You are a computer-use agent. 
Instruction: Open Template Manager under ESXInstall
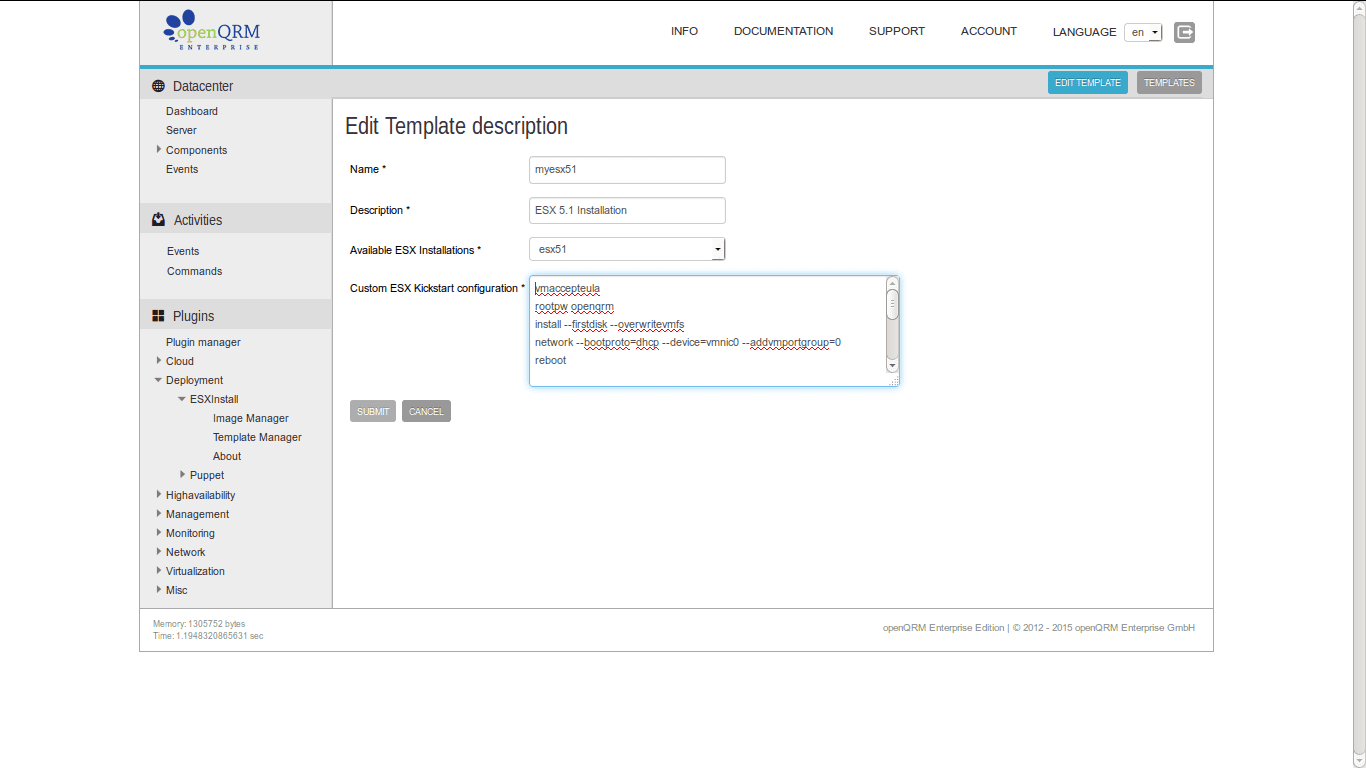tap(257, 437)
